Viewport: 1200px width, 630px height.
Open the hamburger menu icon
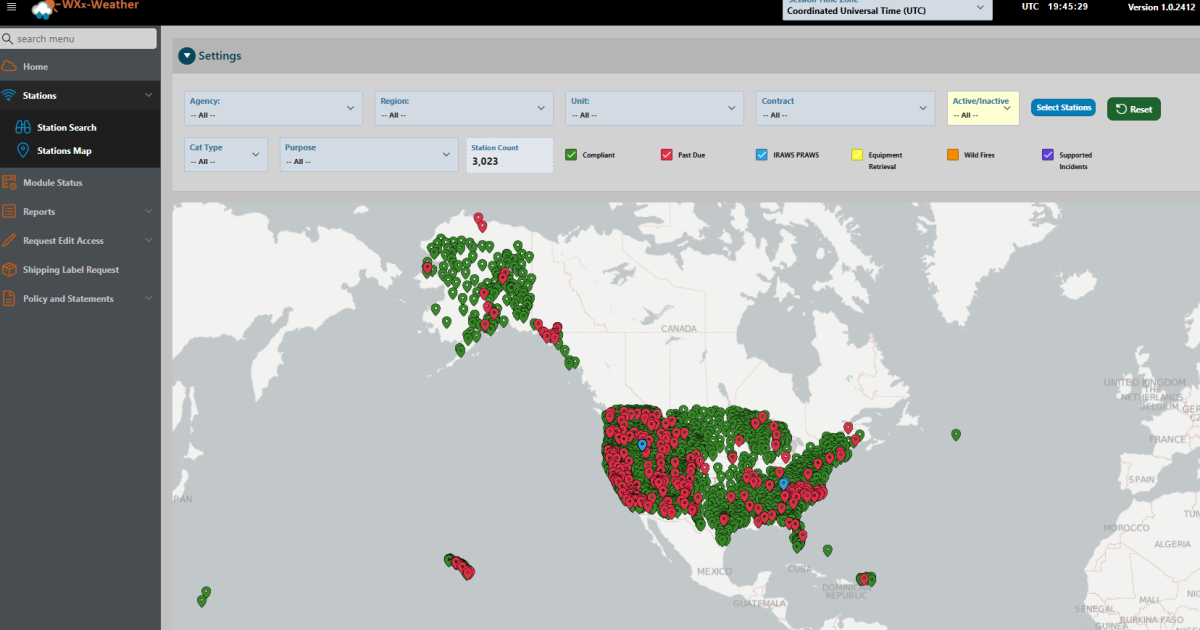click(11, 6)
